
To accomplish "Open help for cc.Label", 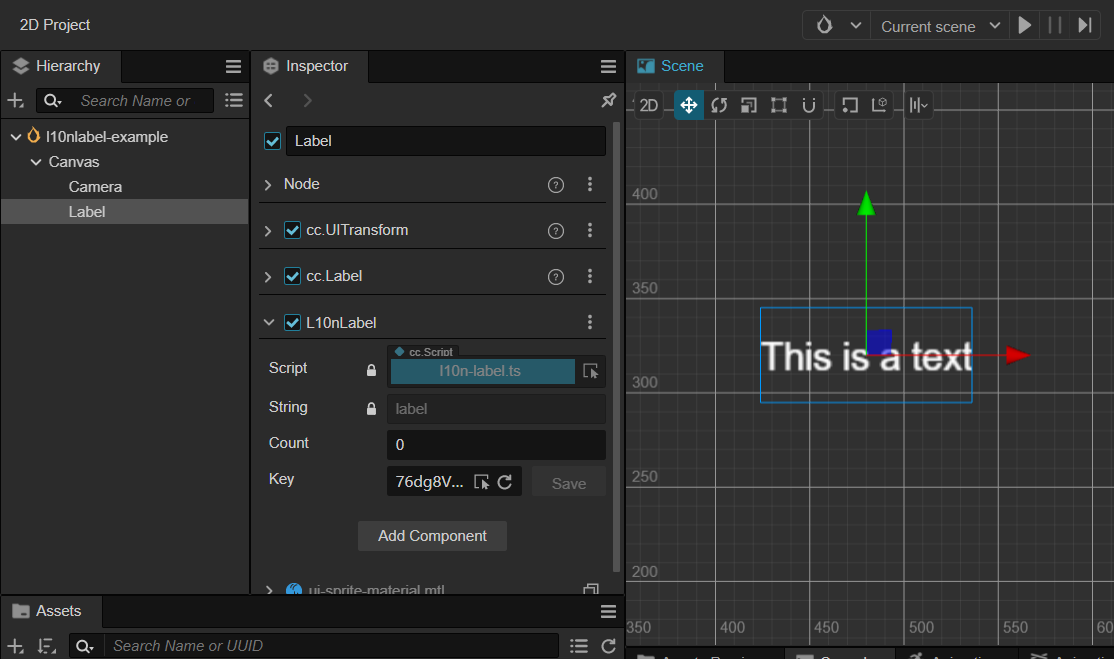I will [556, 277].
